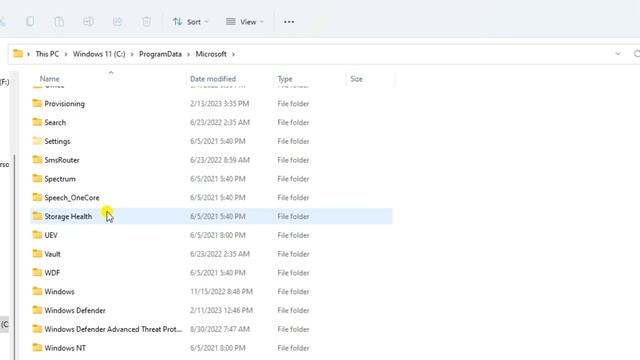This screenshot has width=640, height=360.
Task: Select the Windows Defender folder icon
Action: (x=37, y=310)
